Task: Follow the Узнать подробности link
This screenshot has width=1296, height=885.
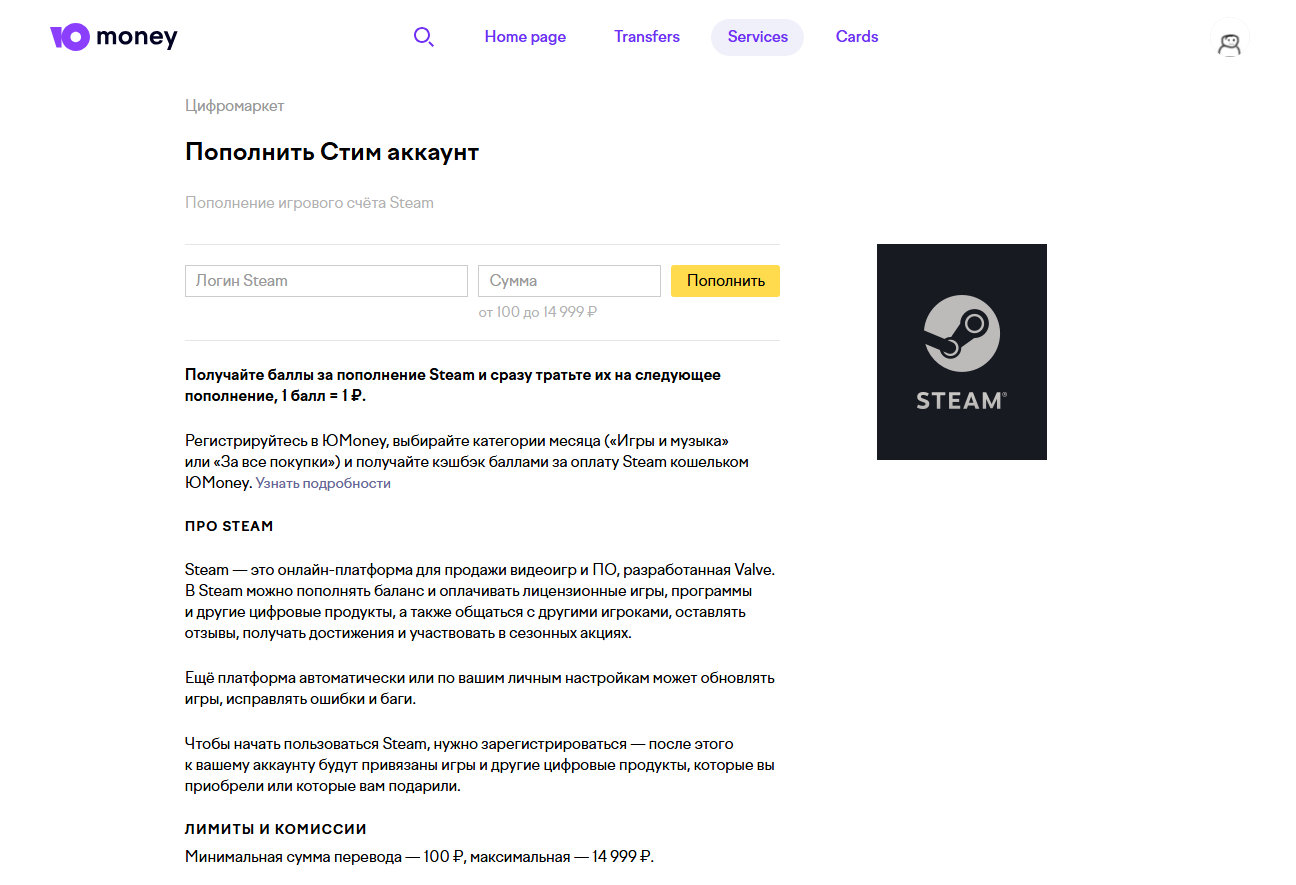Action: (323, 483)
